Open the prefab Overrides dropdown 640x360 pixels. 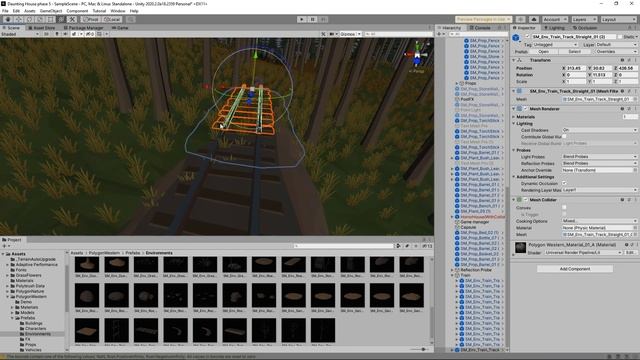pos(615,52)
